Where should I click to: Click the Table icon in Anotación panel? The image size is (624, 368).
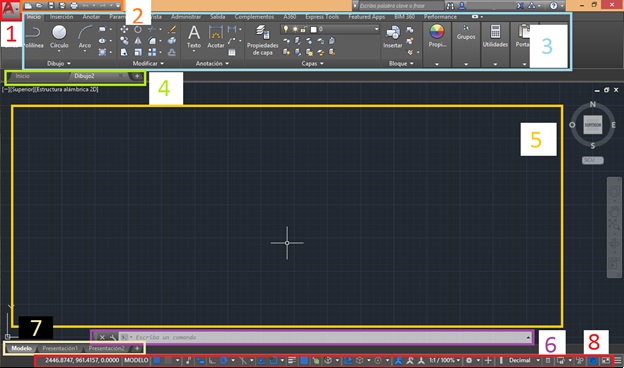(232, 52)
